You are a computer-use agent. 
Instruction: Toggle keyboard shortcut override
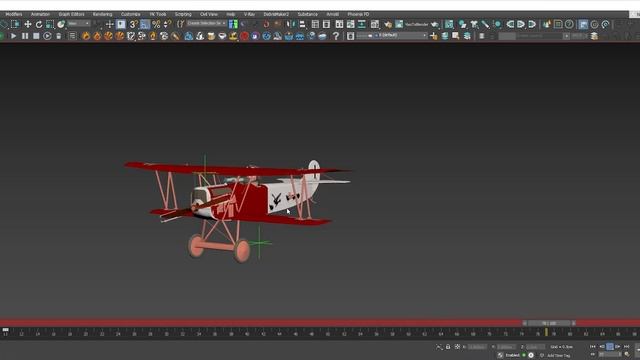(x=121, y=24)
